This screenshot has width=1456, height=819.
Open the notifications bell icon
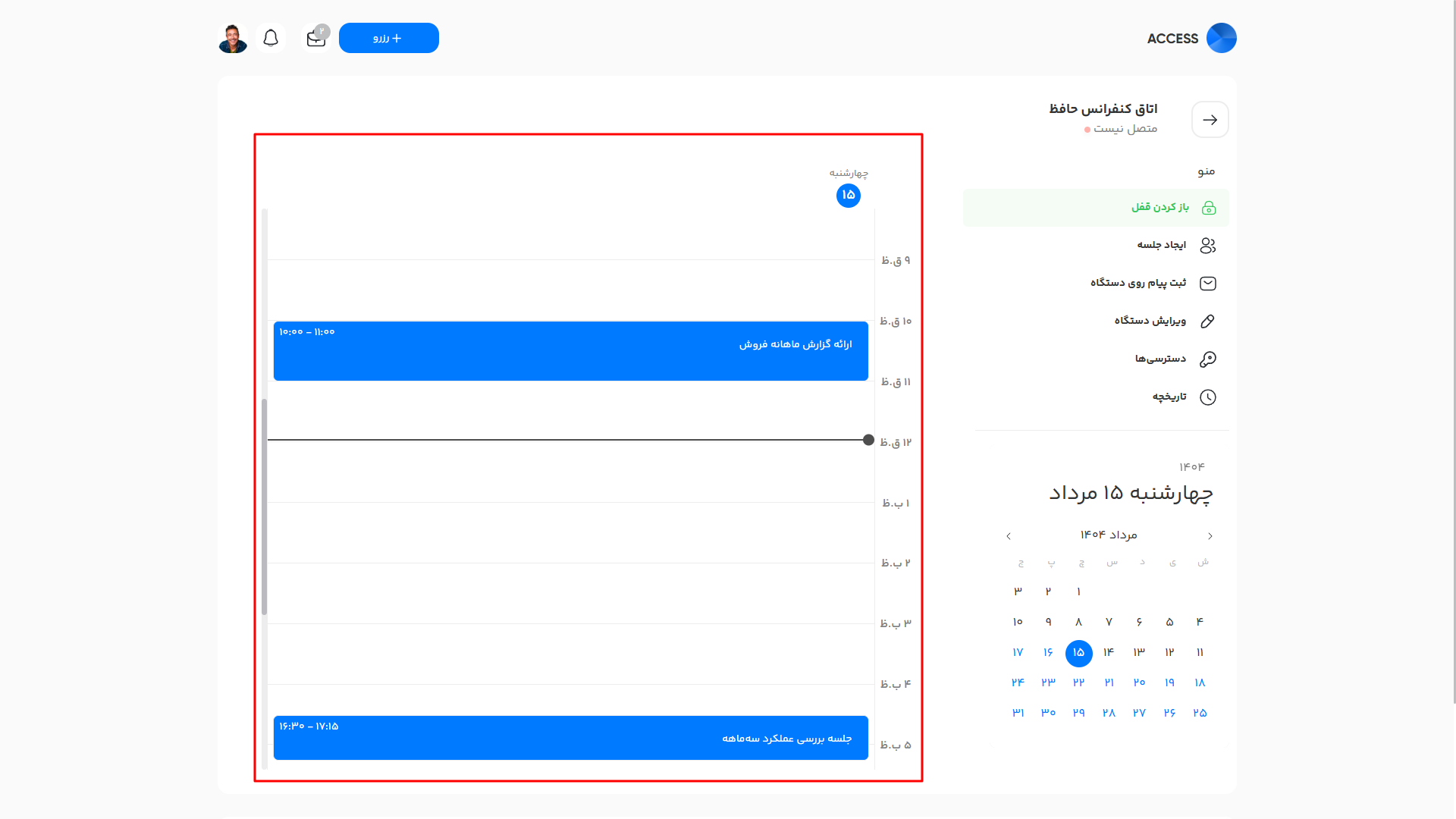click(271, 37)
